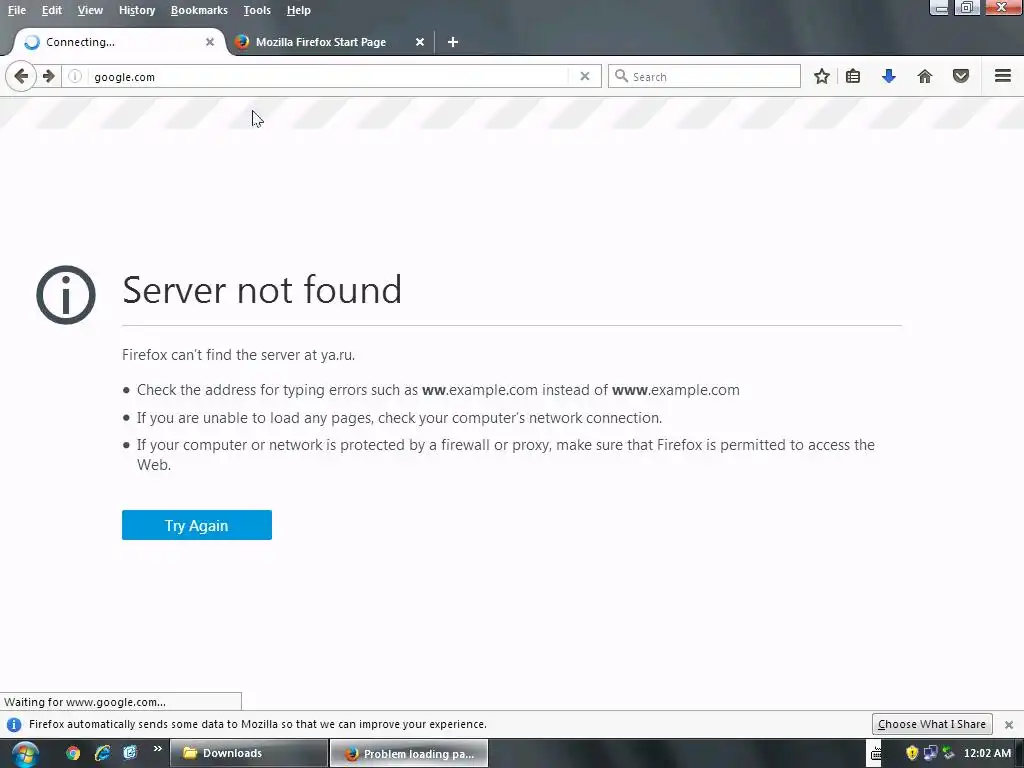Open the Bookmarks menu

tap(199, 10)
